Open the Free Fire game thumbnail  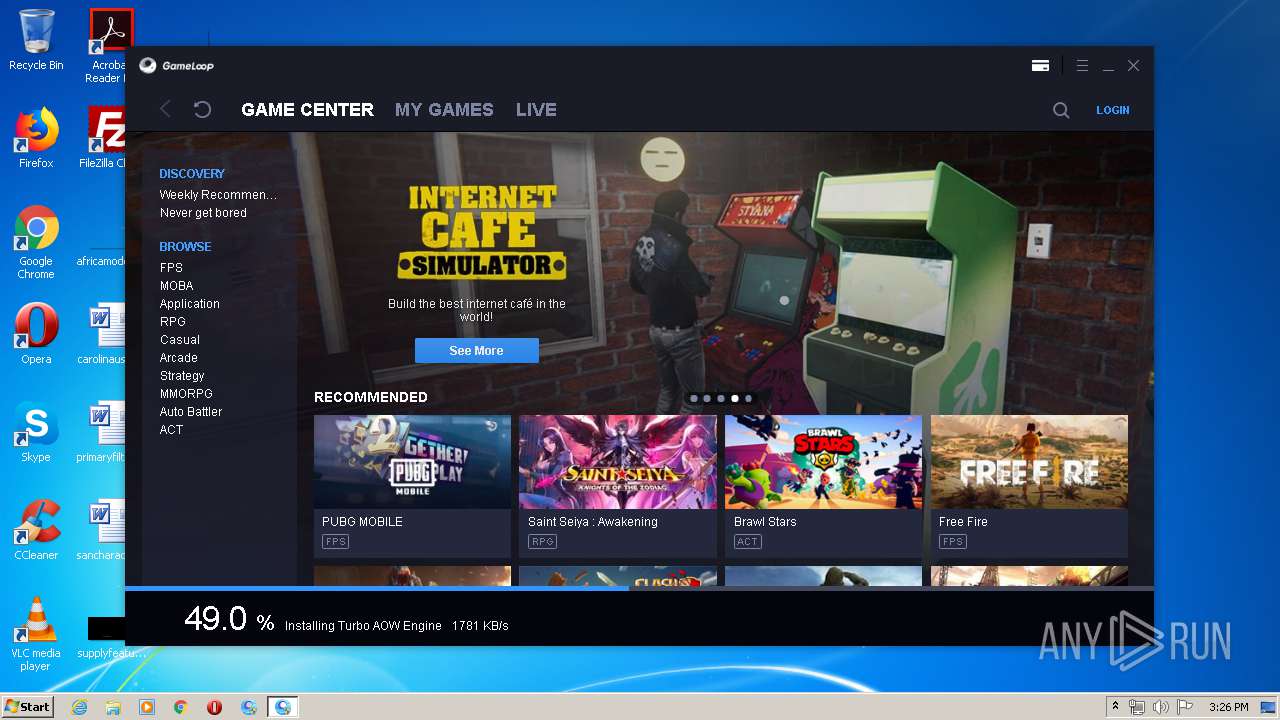pos(1029,462)
